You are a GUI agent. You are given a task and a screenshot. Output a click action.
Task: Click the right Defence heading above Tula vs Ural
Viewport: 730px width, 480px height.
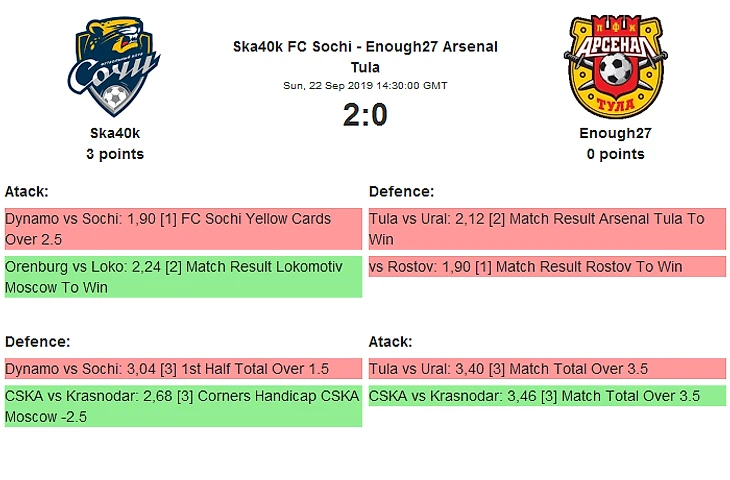point(401,191)
